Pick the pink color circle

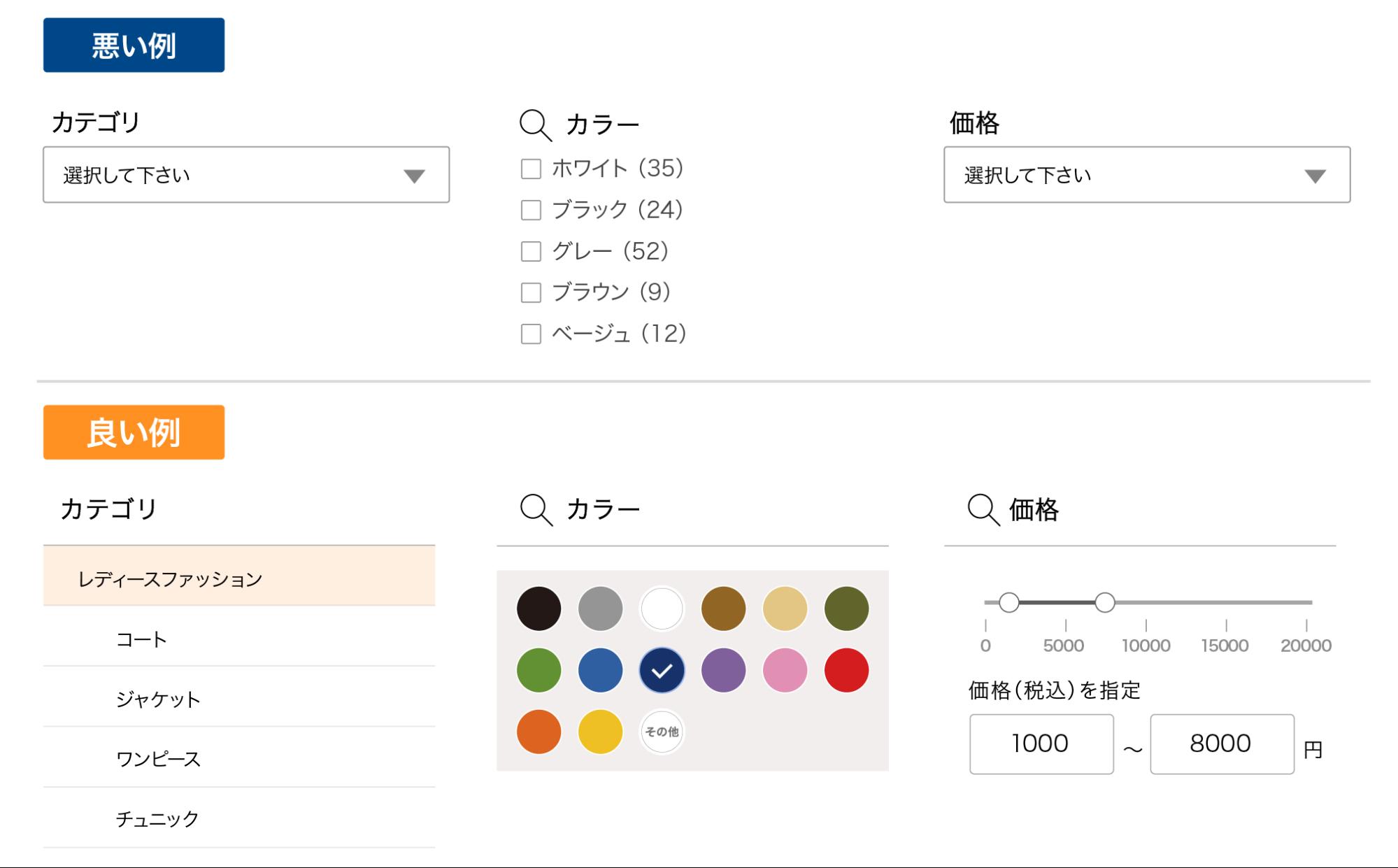[x=785, y=671]
